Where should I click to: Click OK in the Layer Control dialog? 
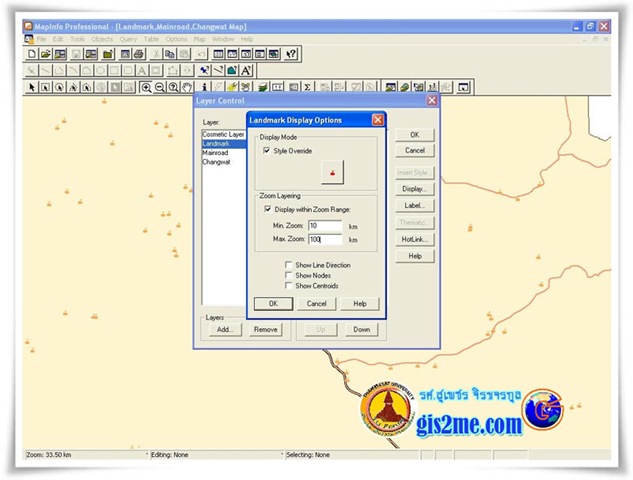point(415,135)
